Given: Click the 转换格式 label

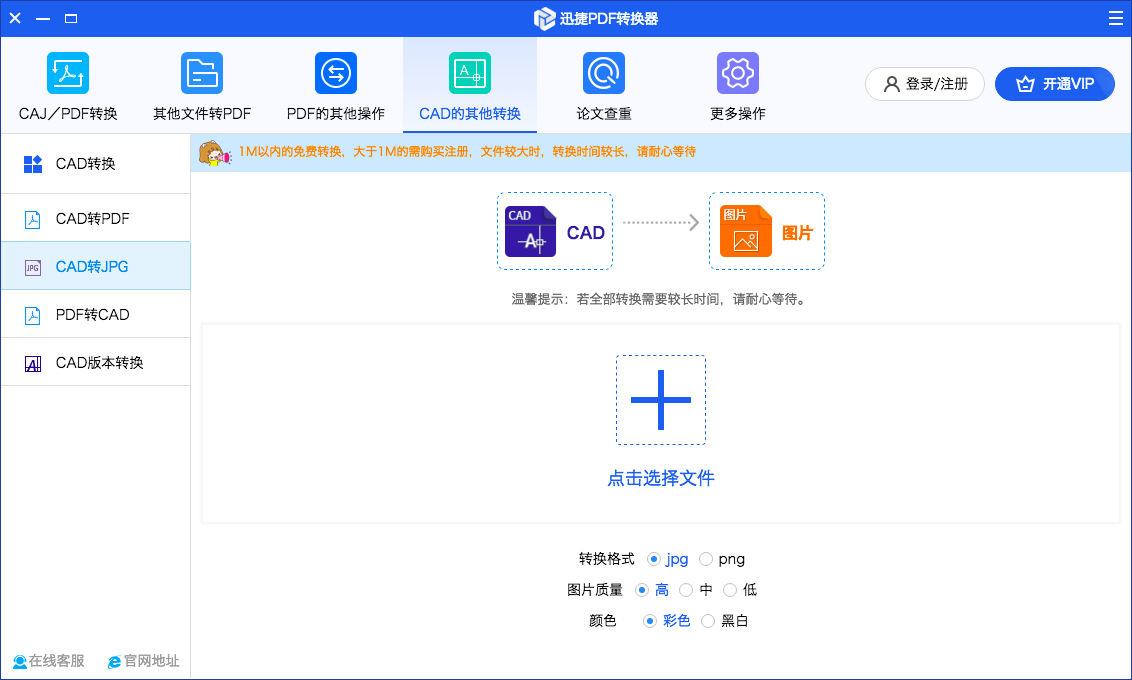Looking at the screenshot, I should 606,559.
